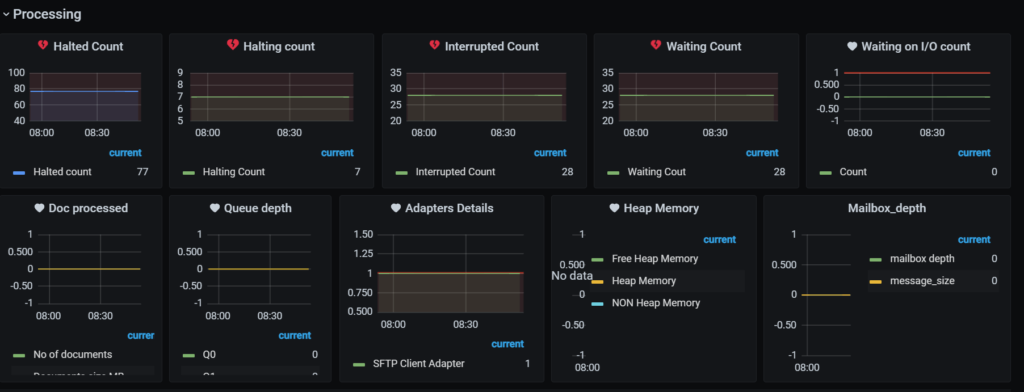The image size is (1024, 392).
Task: Click heart icon on Adapters Details panel
Action: [x=395, y=208]
